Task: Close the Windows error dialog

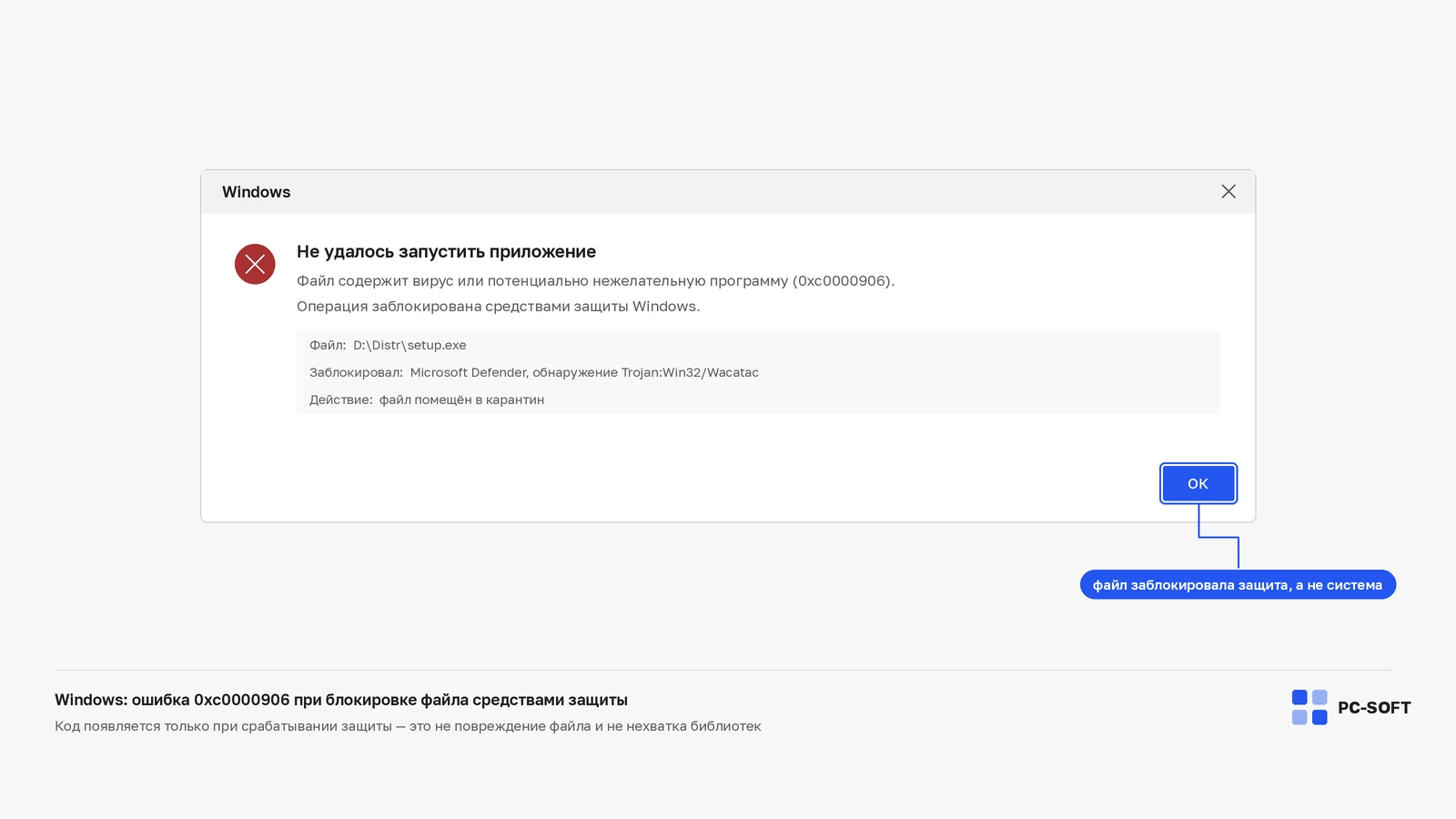Action: coord(1228,191)
